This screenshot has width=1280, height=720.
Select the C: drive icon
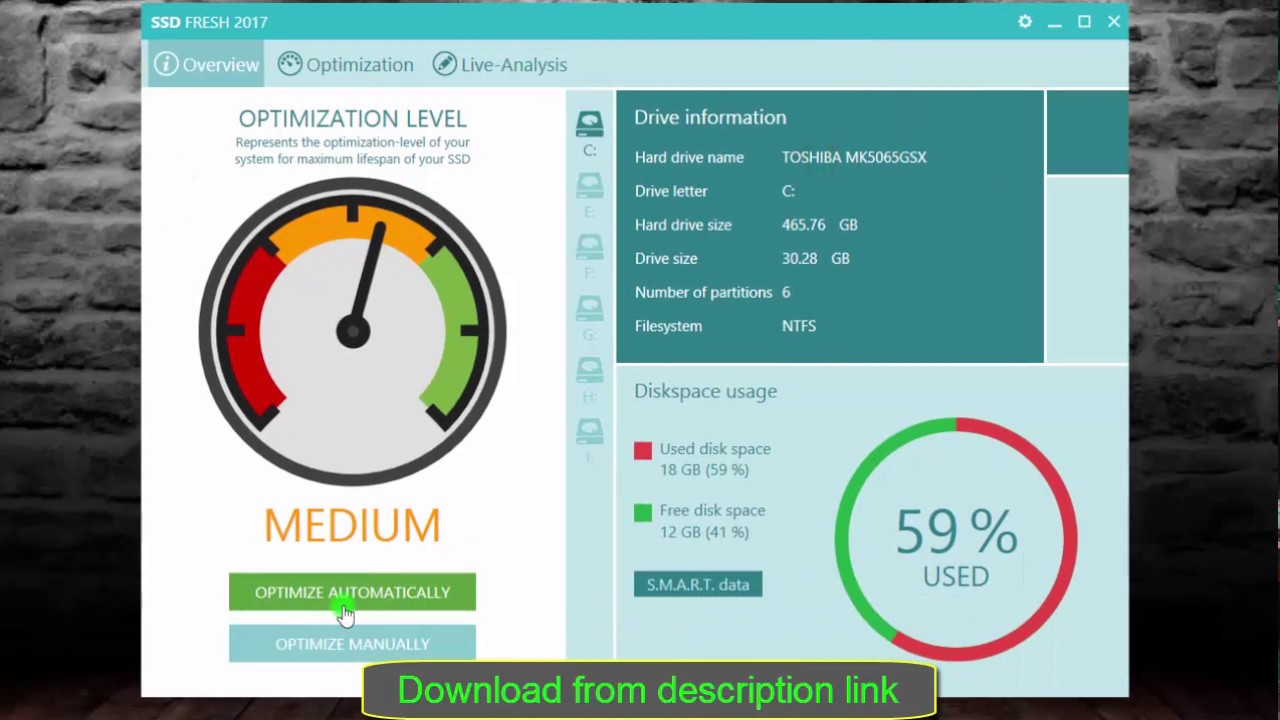(x=590, y=124)
